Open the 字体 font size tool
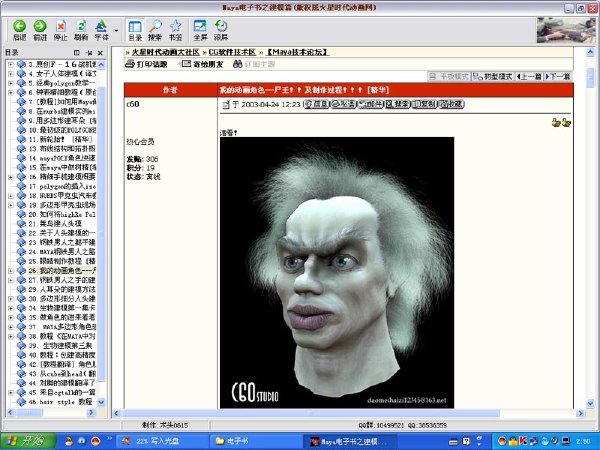This screenshot has width=600, height=450. point(101,30)
